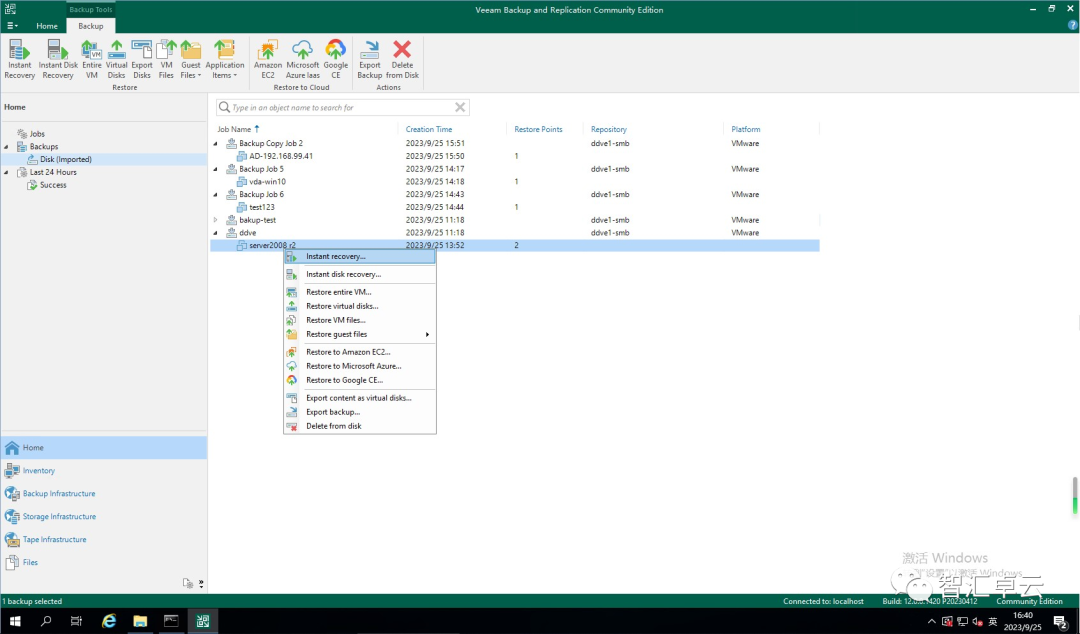1080x634 pixels.
Task: Click Amazon EC2 restore icon
Action: [268, 59]
